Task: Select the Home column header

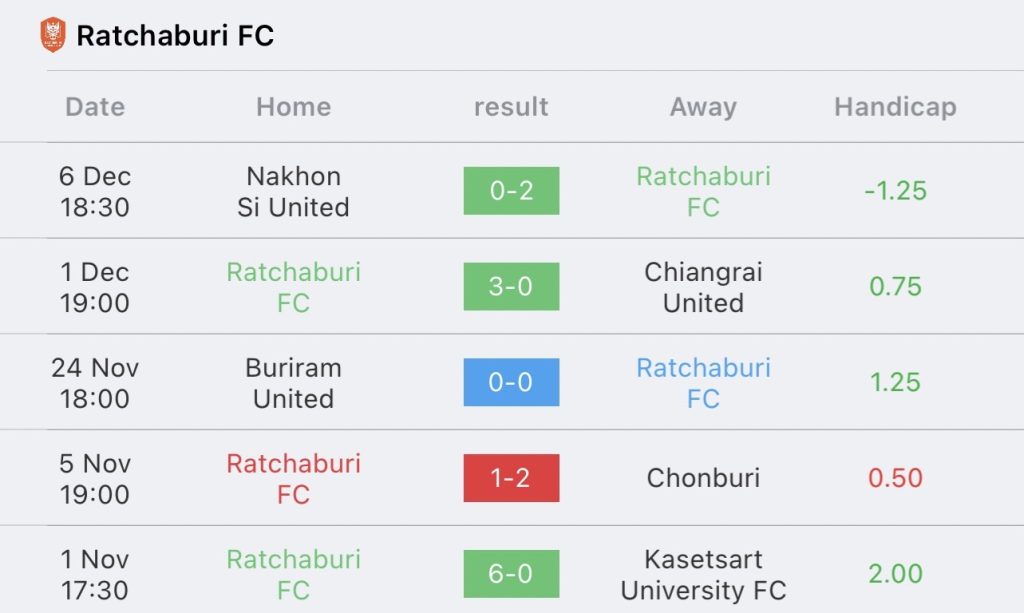Action: (293, 106)
